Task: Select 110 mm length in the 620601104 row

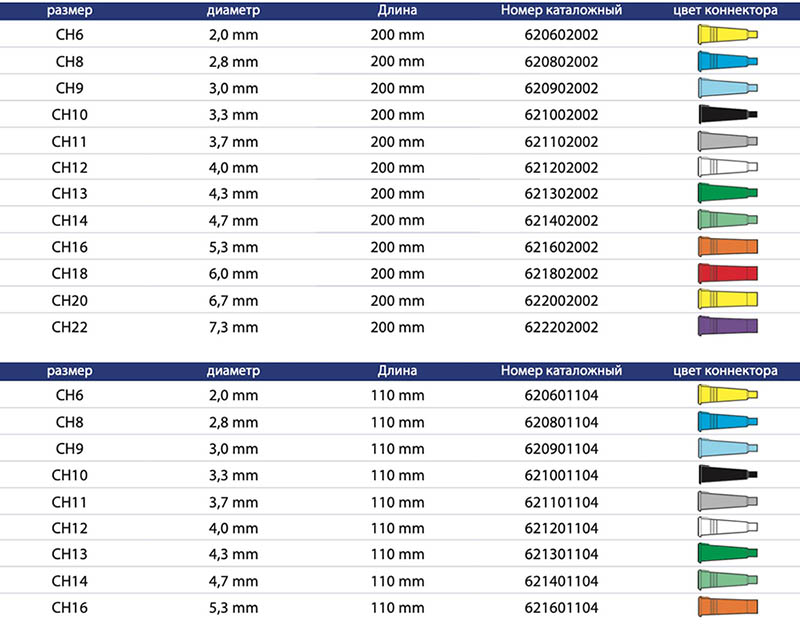Action: coord(397,395)
